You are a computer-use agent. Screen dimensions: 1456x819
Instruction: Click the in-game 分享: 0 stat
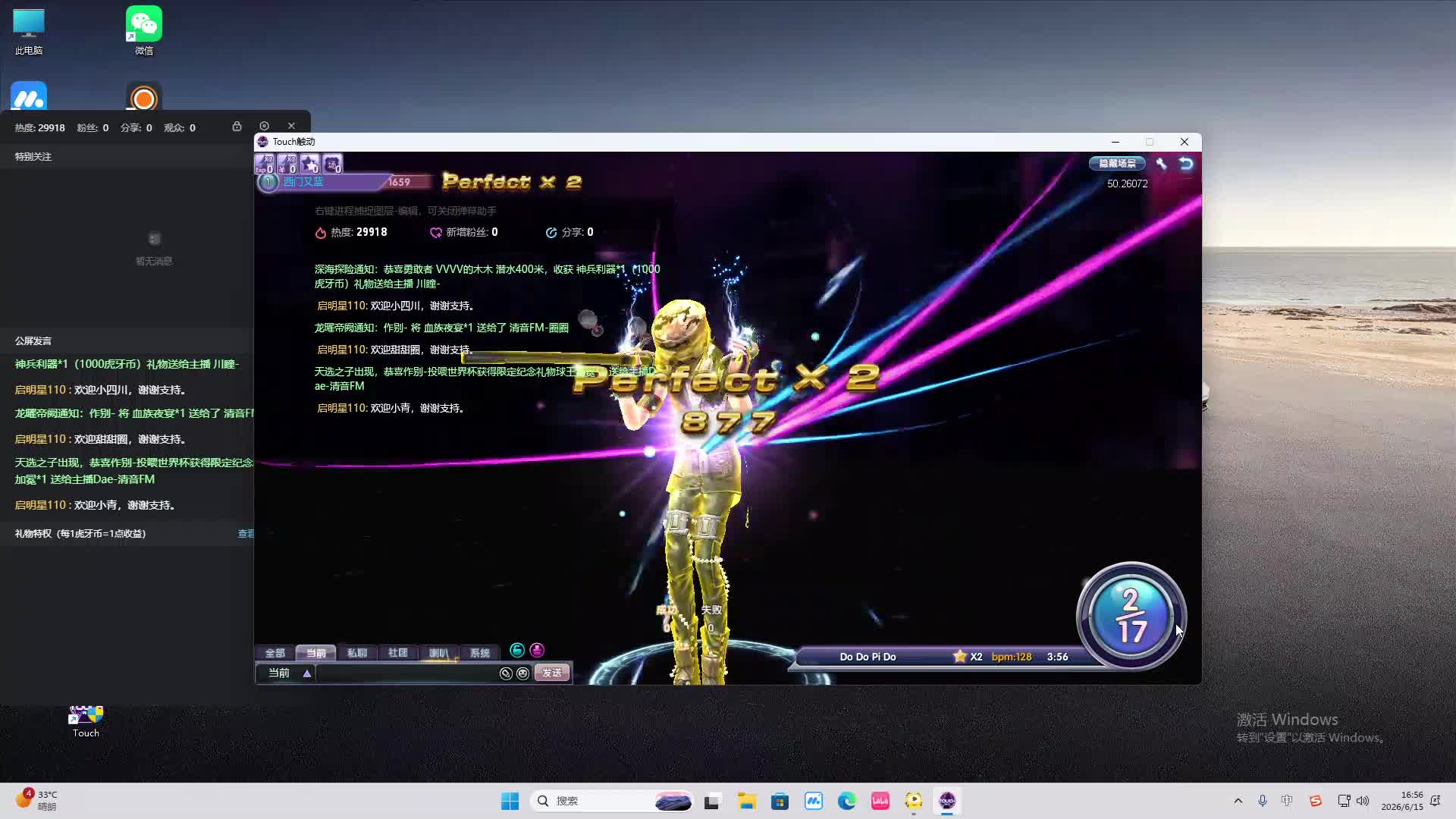click(570, 232)
